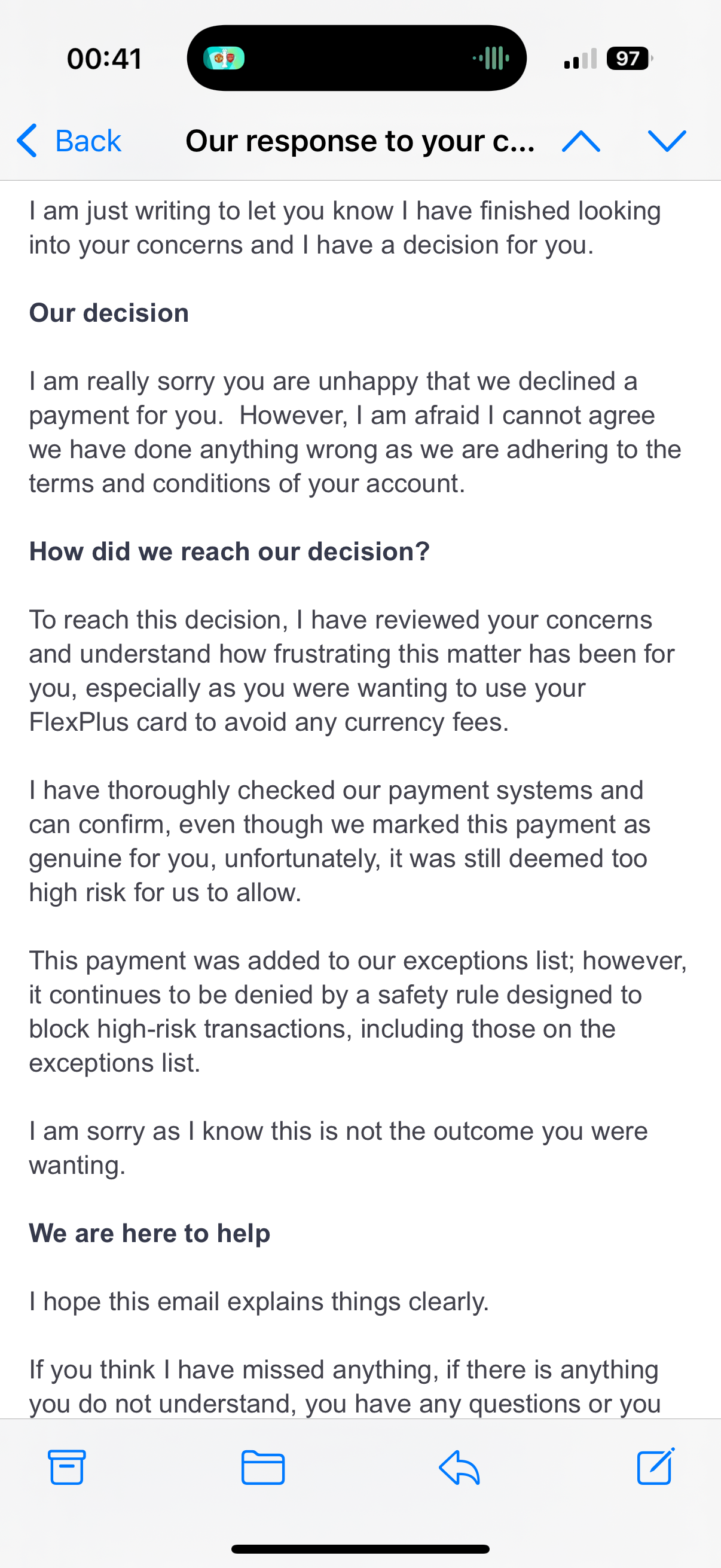The height and width of the screenshot is (1568, 721).
Task: Tap the battery level indicator showing 97
Action: [628, 59]
